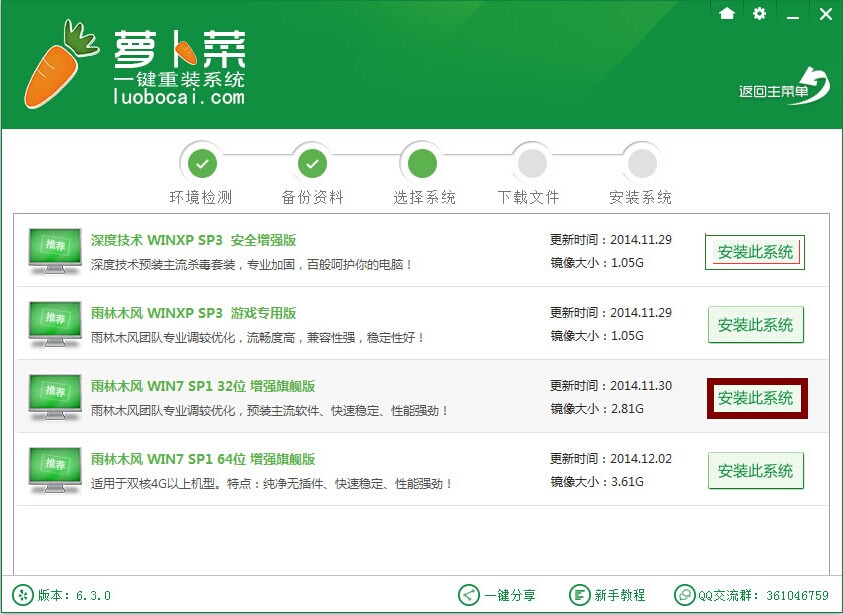Click the version info icon at bottom left
Viewport: 843px width, 615px height.
[22, 595]
